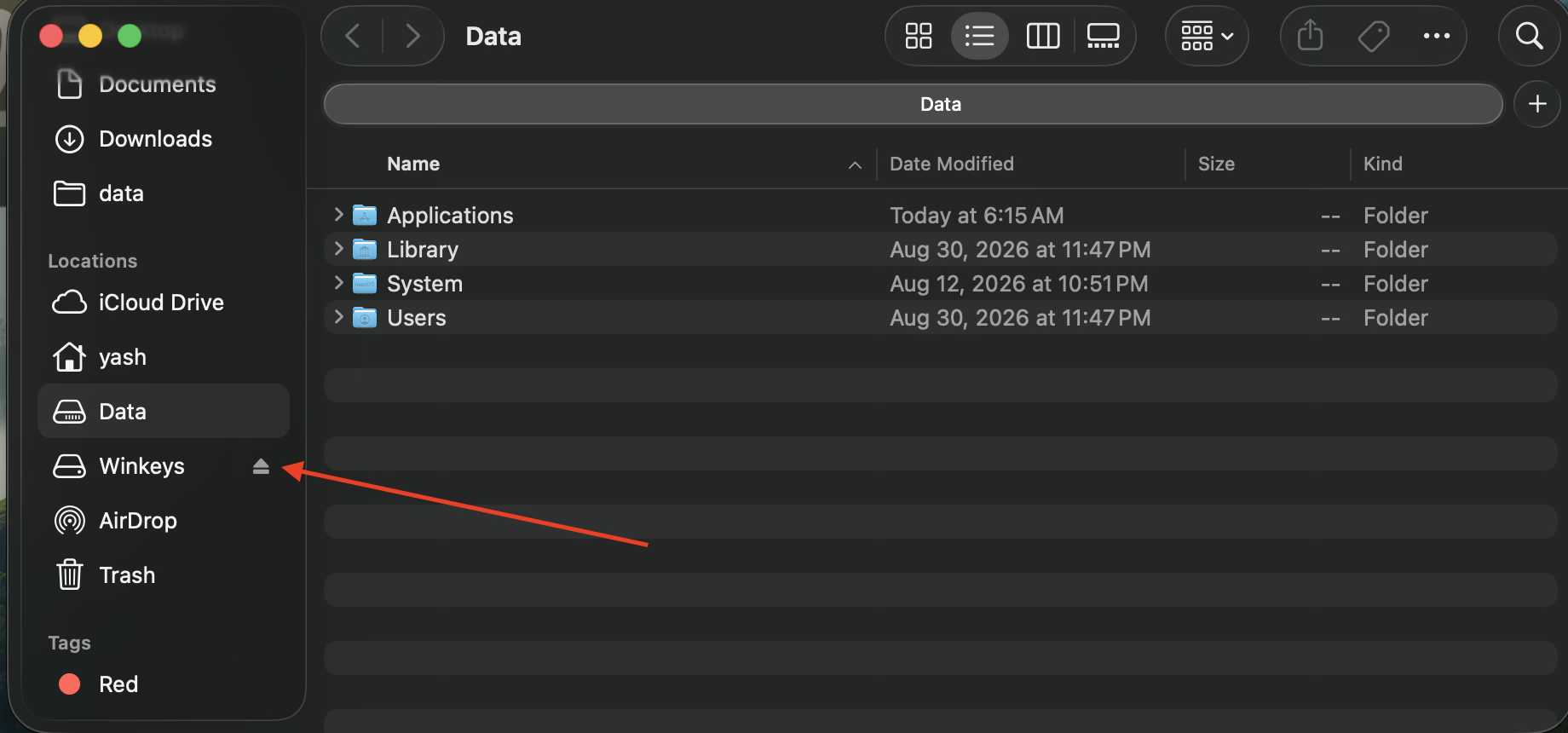The width and height of the screenshot is (1568, 733).
Task: Click 'Aug 12, 2026 at 10:51 PM' date
Action: point(1018,284)
